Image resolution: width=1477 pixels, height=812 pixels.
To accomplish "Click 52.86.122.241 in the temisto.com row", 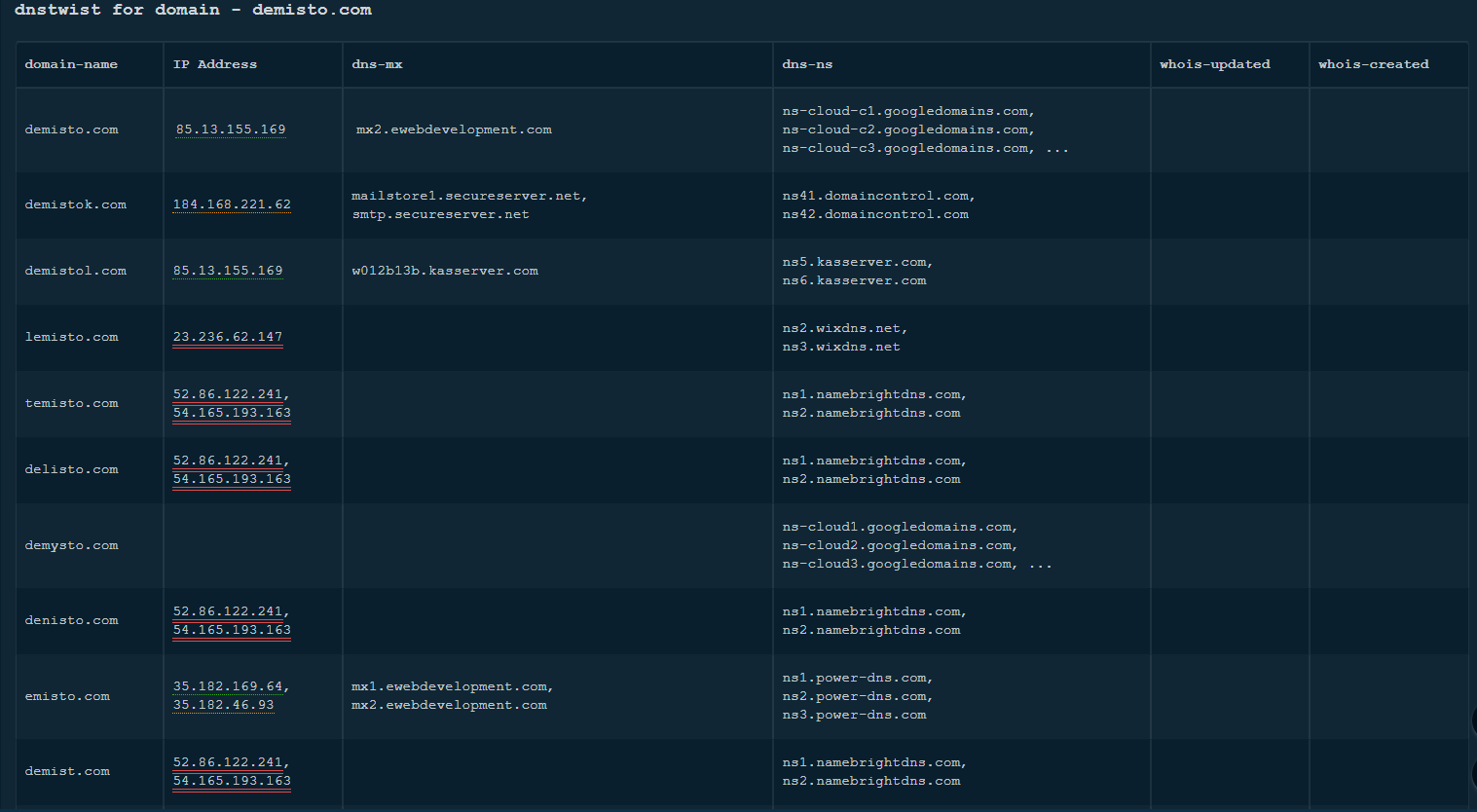I will 228,394.
